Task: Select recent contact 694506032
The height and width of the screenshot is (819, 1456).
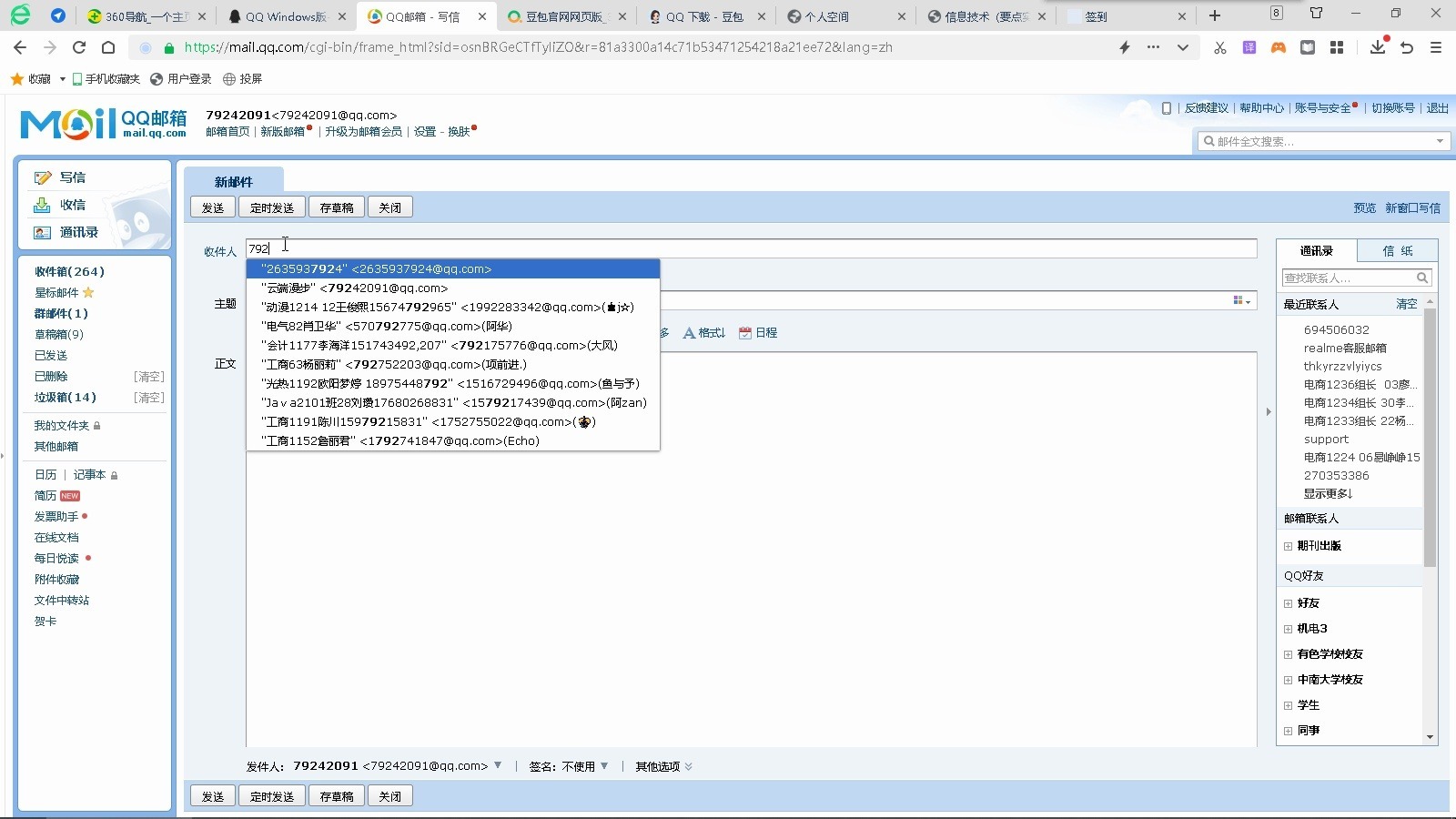Action: [x=1336, y=329]
